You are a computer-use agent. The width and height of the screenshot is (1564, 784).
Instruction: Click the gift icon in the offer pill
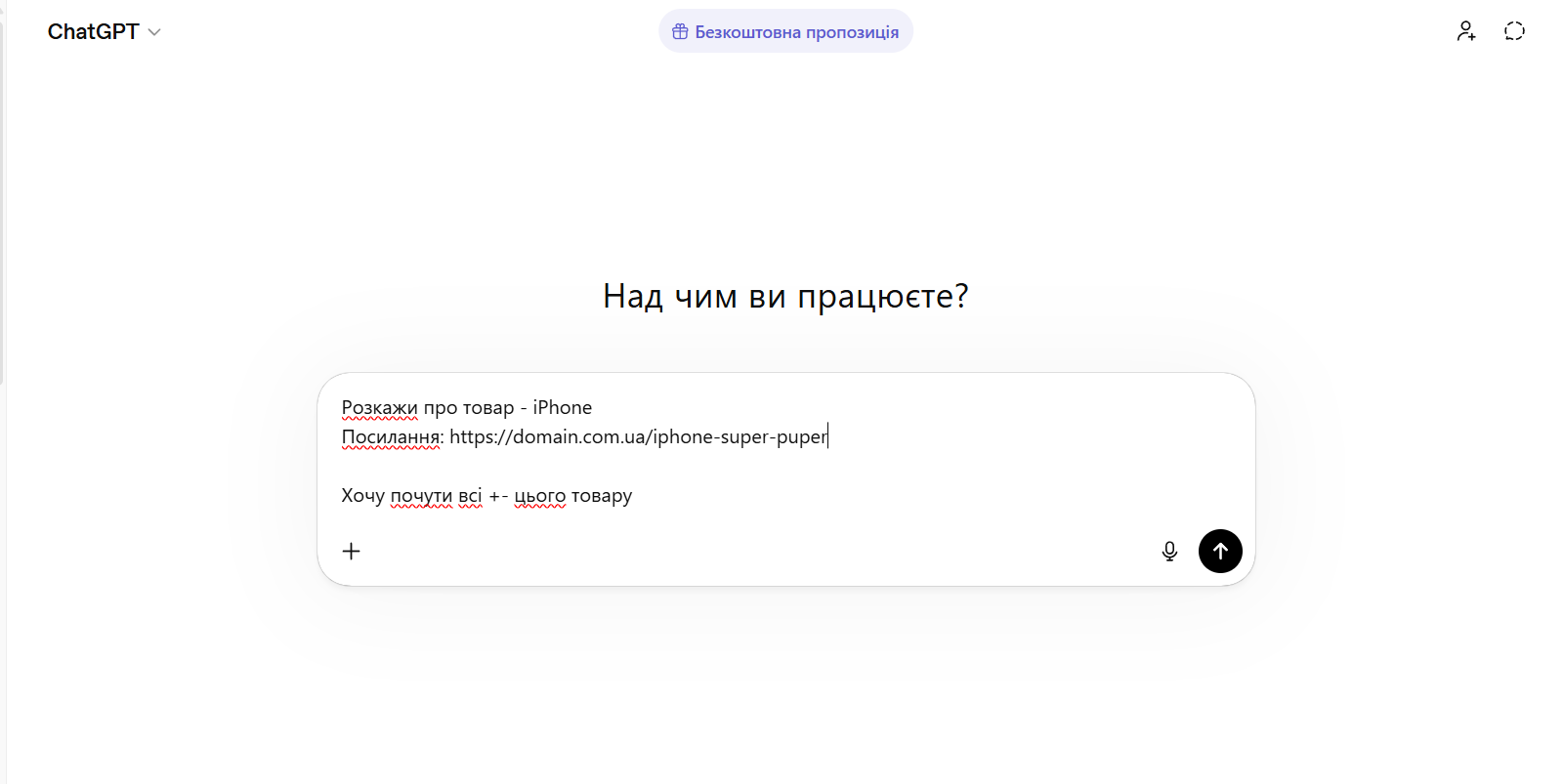[681, 32]
